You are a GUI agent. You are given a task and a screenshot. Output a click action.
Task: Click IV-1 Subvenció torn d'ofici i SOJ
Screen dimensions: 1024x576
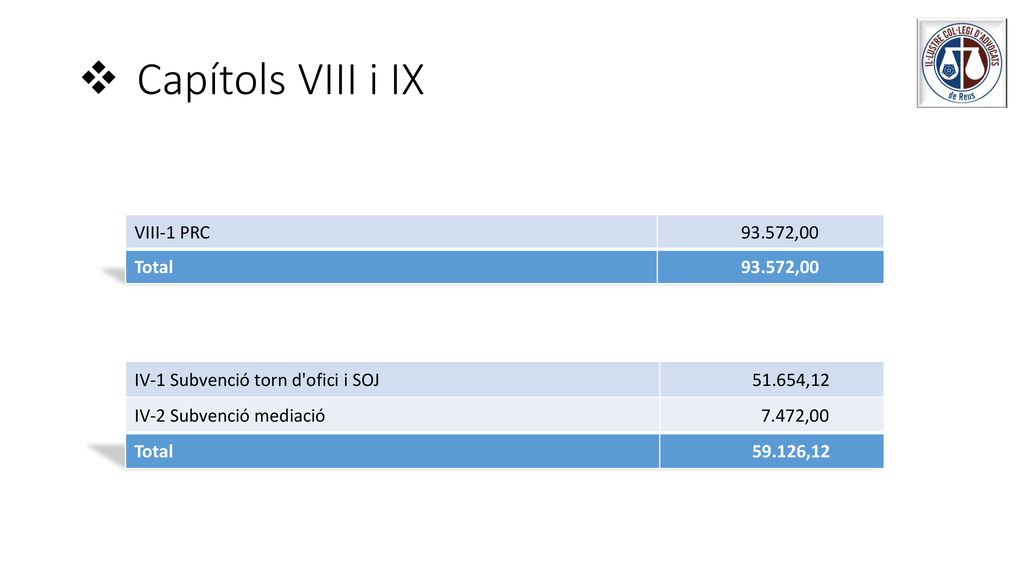(x=257, y=380)
